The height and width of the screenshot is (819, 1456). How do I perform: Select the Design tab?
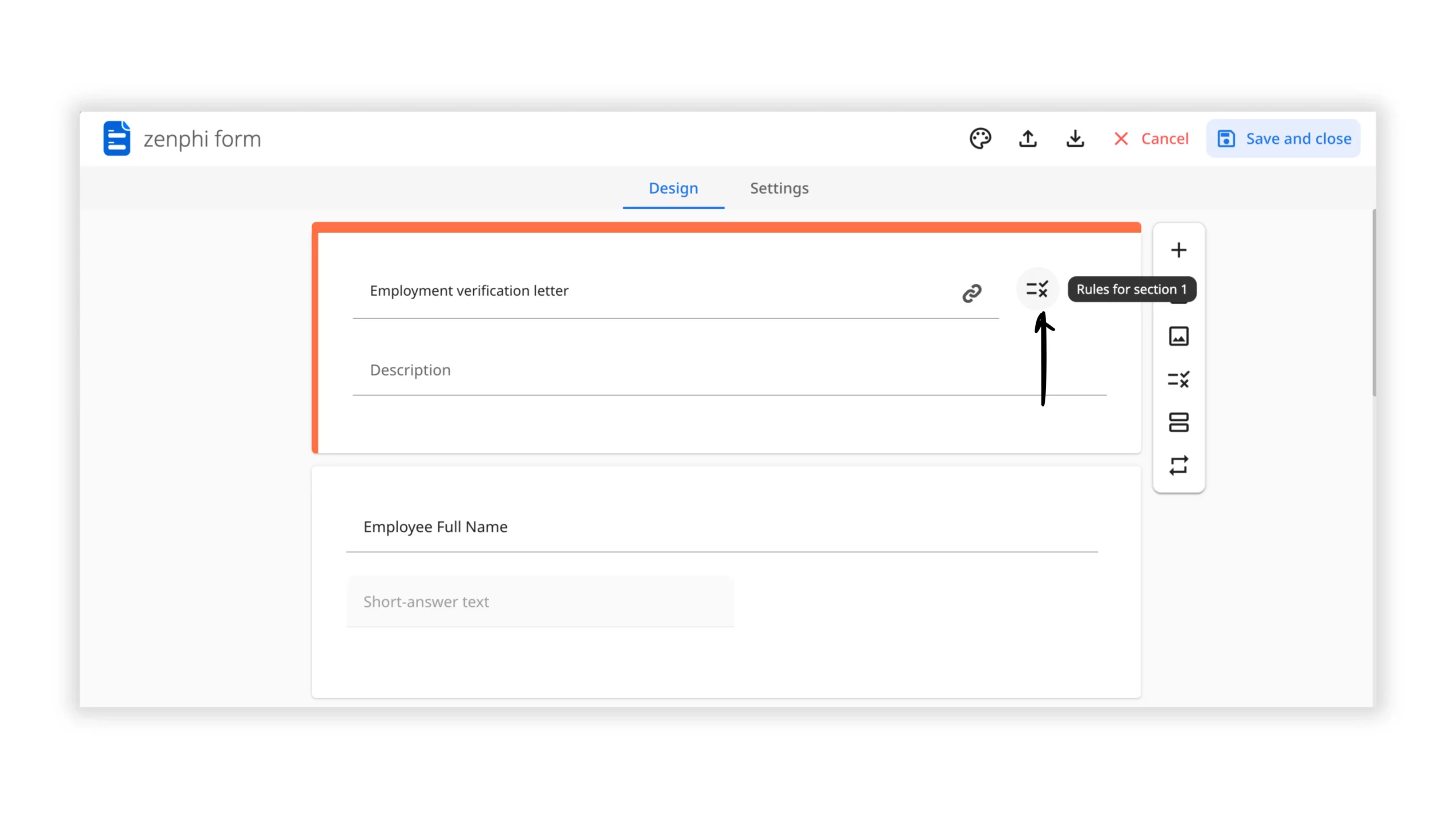673,188
